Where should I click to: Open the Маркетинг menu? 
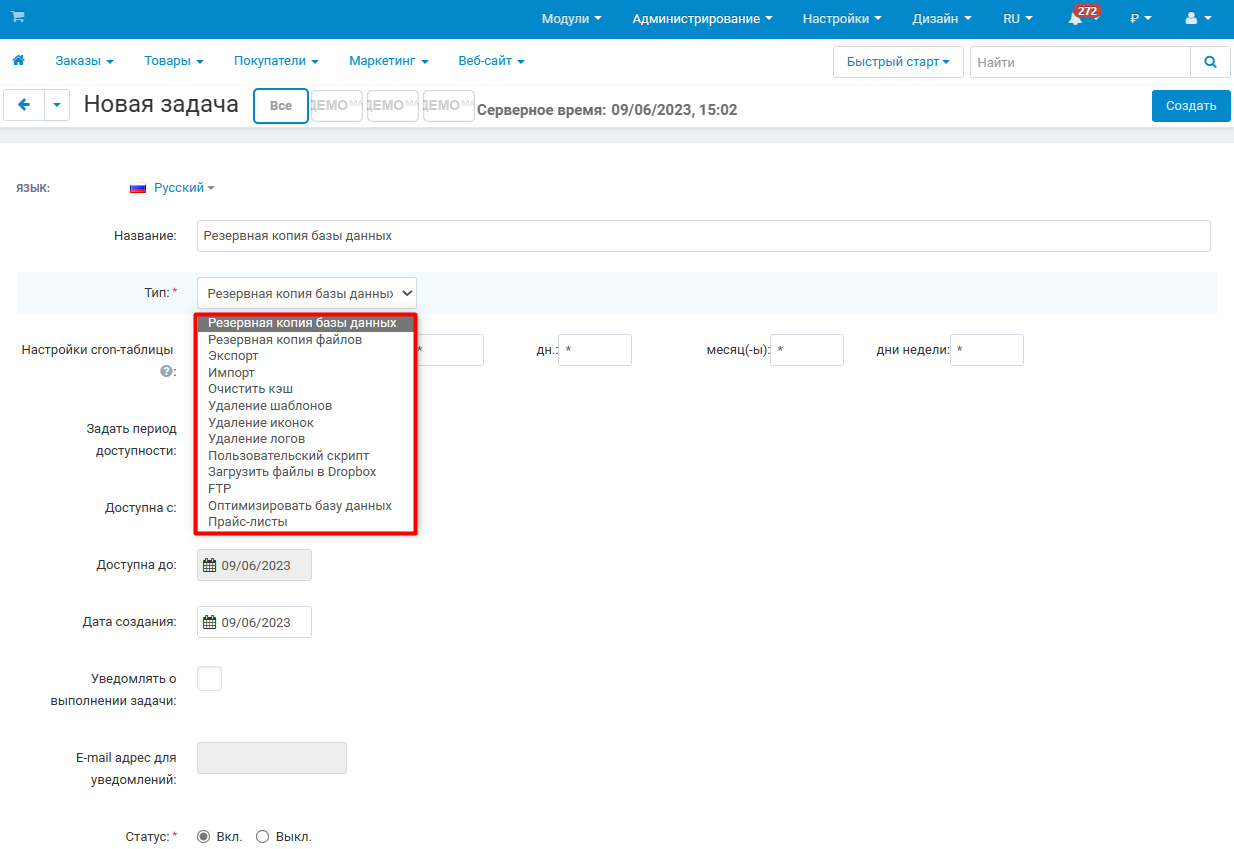click(389, 61)
